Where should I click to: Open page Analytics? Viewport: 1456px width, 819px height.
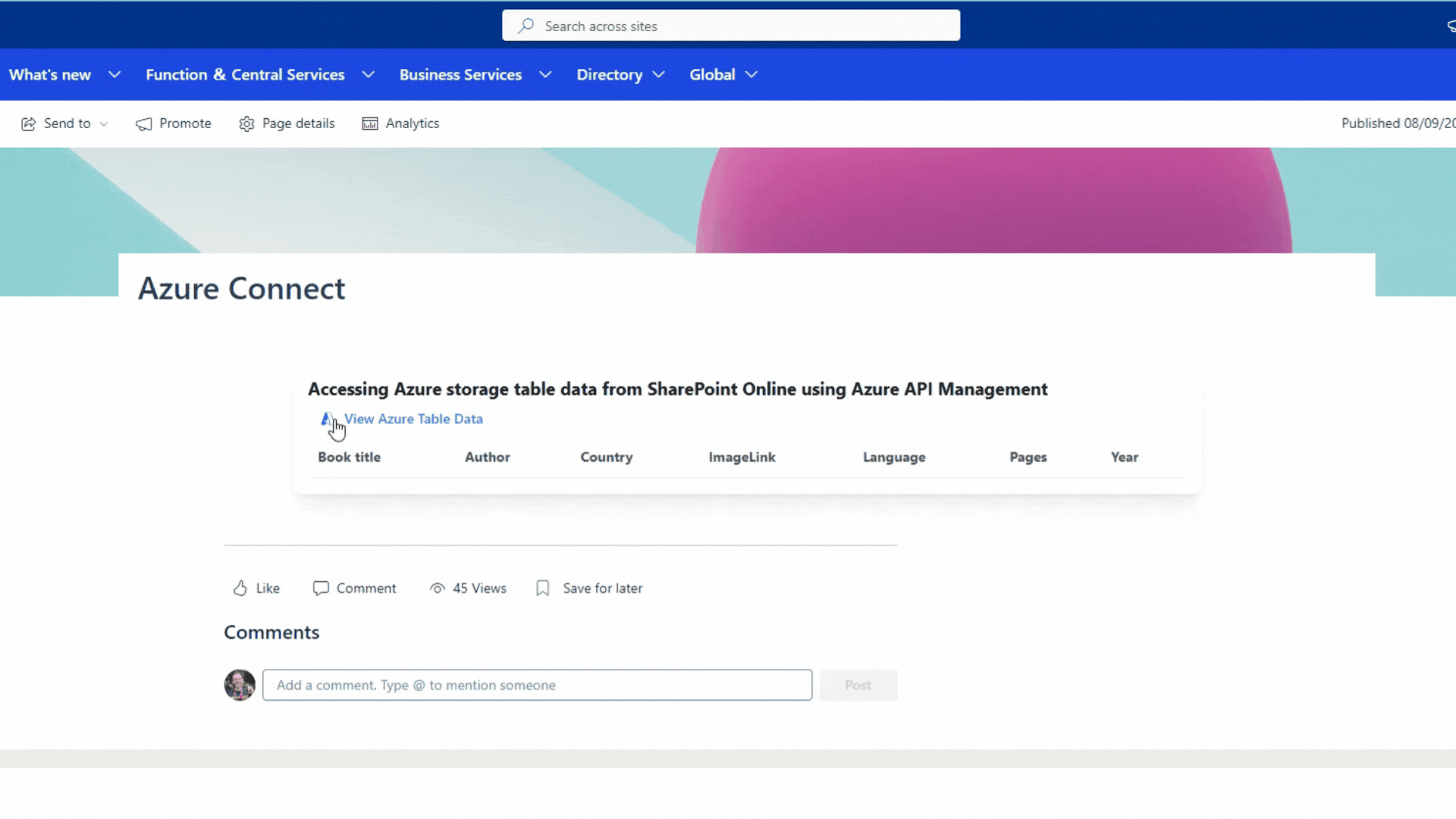click(x=412, y=124)
